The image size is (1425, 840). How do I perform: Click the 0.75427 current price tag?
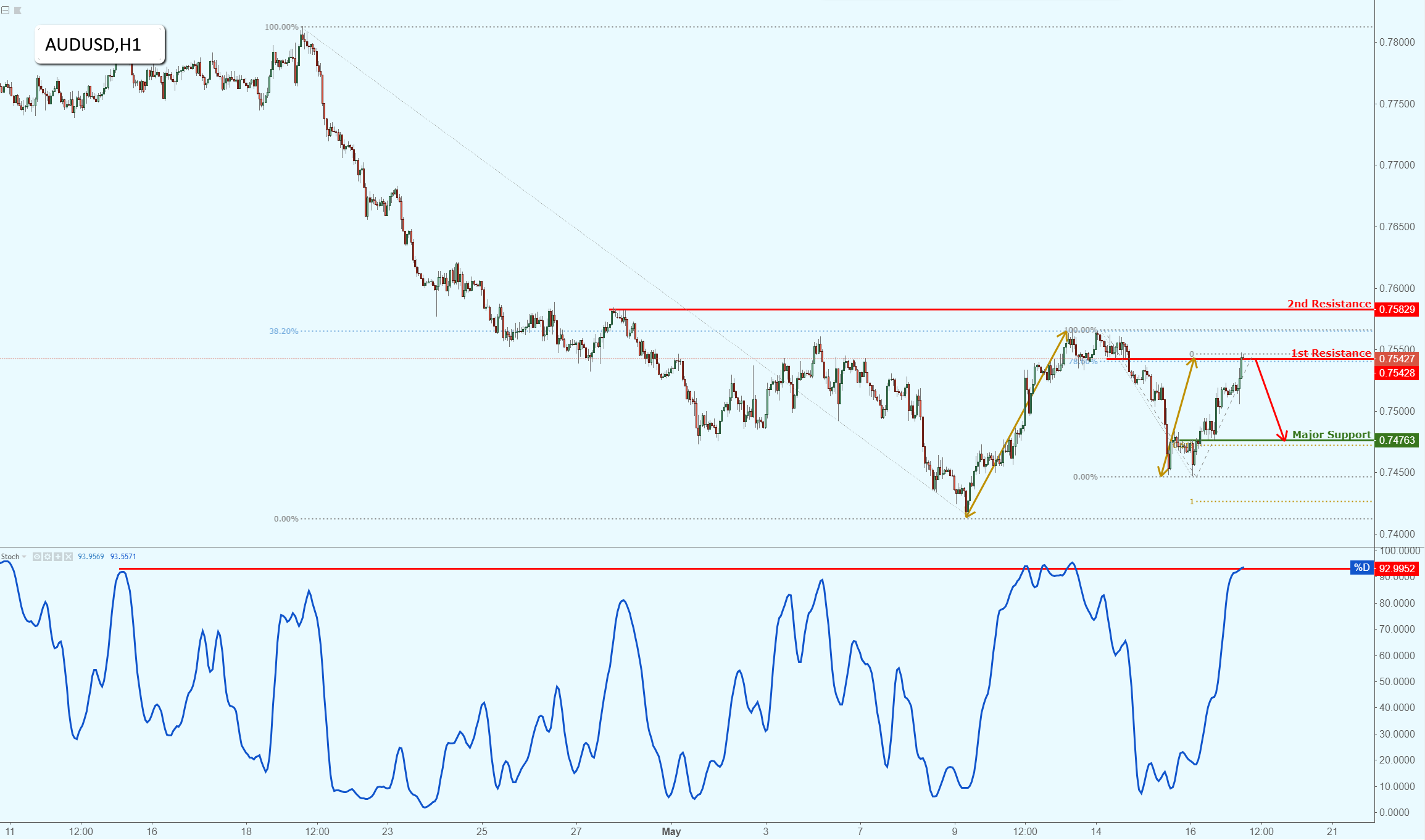click(1397, 359)
